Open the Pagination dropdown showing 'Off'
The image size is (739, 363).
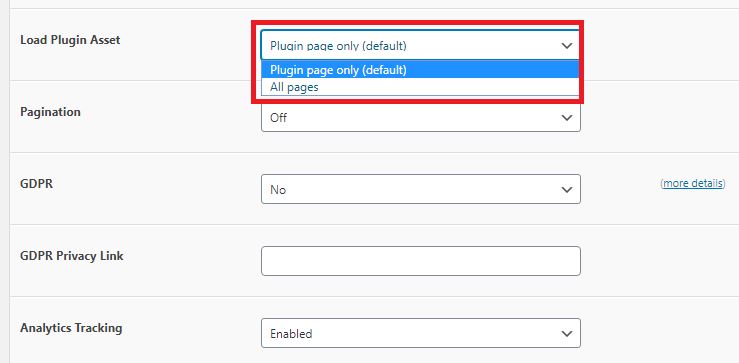pyautogui.click(x=421, y=117)
